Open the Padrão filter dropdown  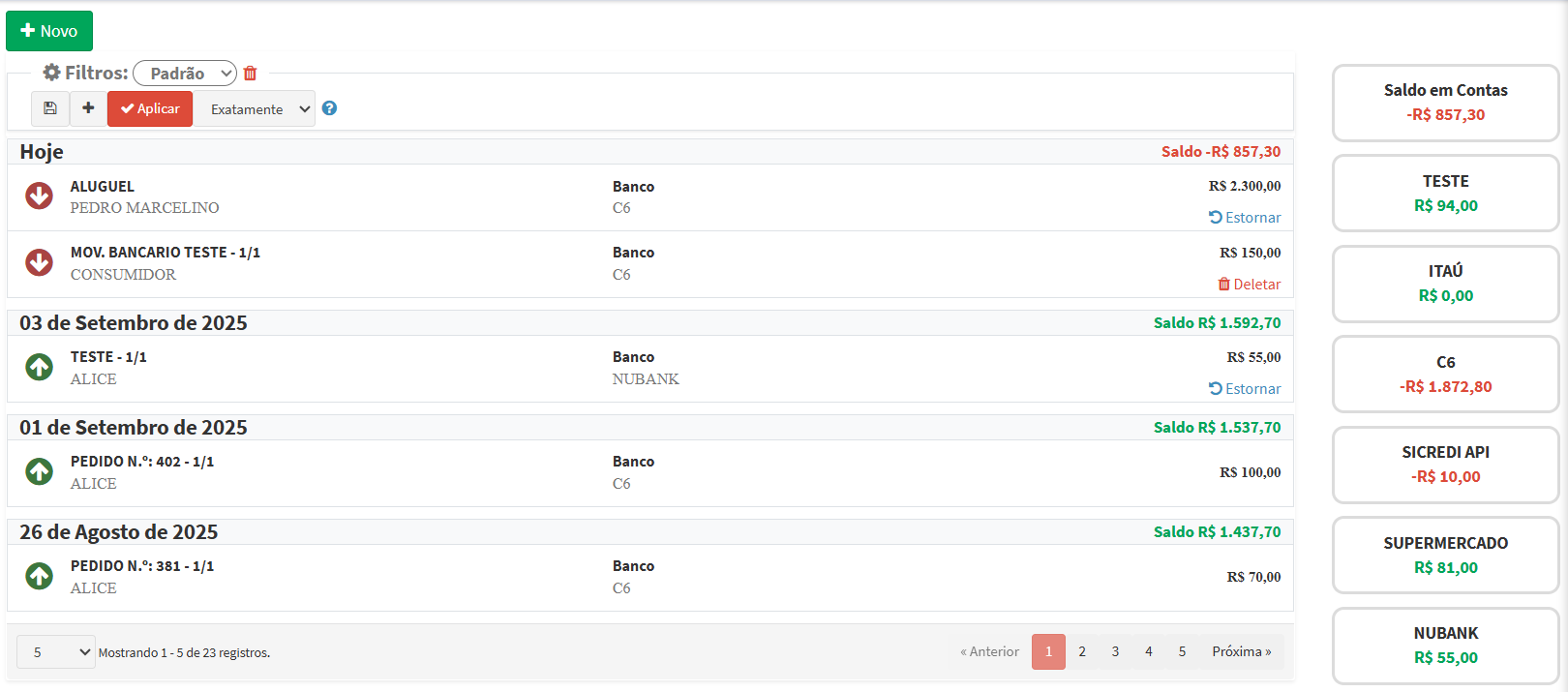(x=185, y=74)
